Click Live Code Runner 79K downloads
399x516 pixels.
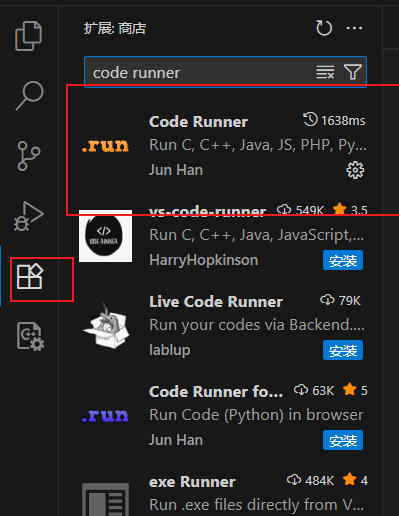(x=340, y=300)
